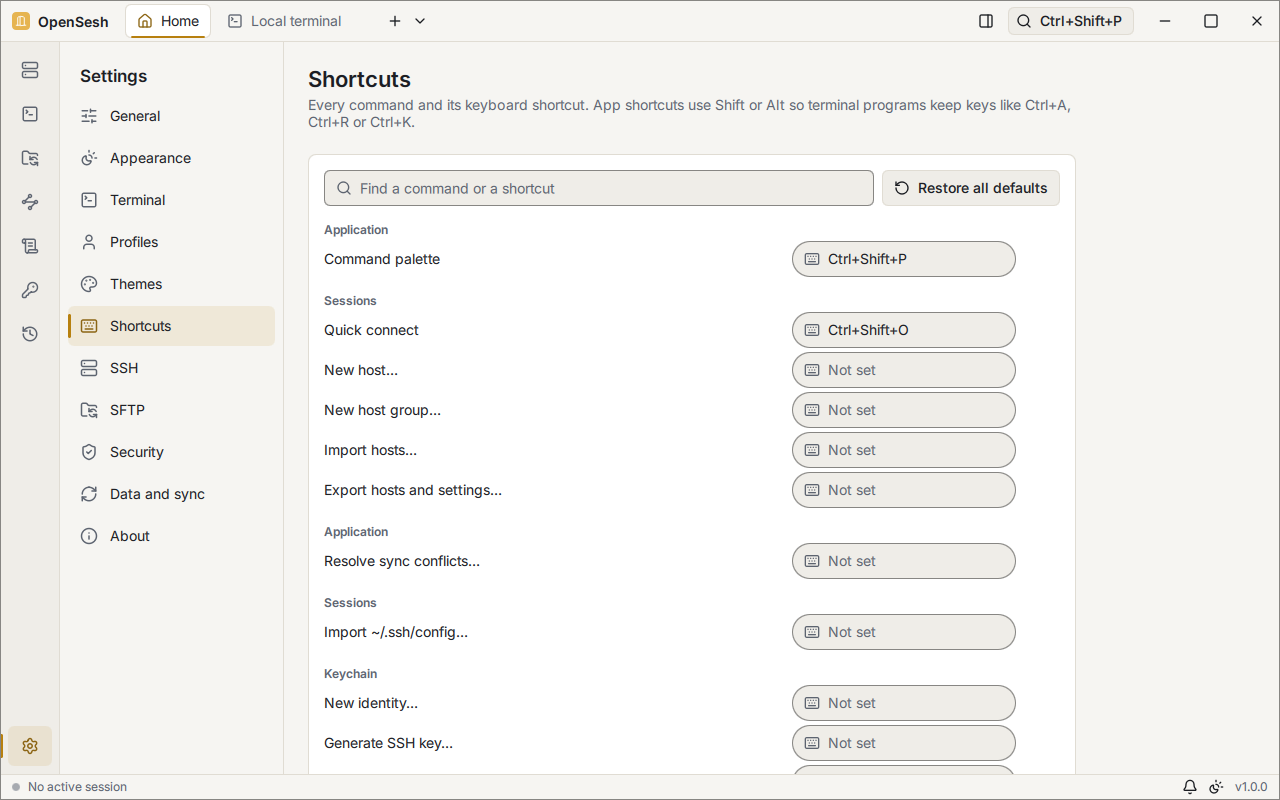Open the Profiles settings section
Viewport: 1280px width, 800px height.
click(x=171, y=242)
